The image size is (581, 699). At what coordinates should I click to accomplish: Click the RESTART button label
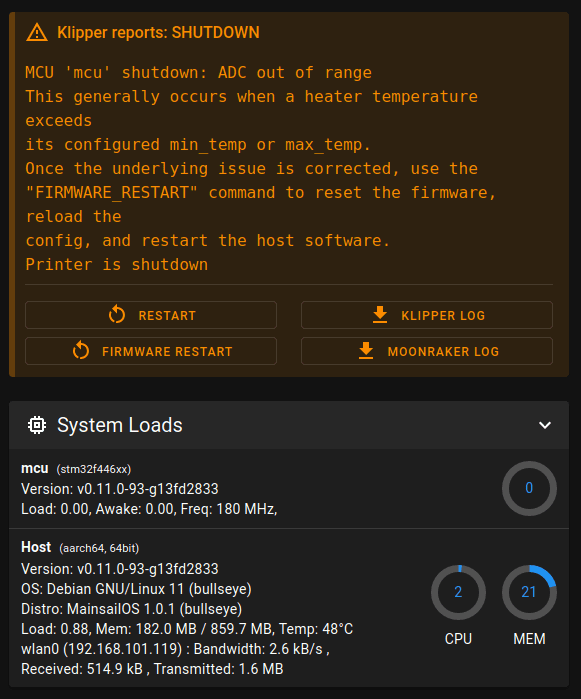(167, 316)
